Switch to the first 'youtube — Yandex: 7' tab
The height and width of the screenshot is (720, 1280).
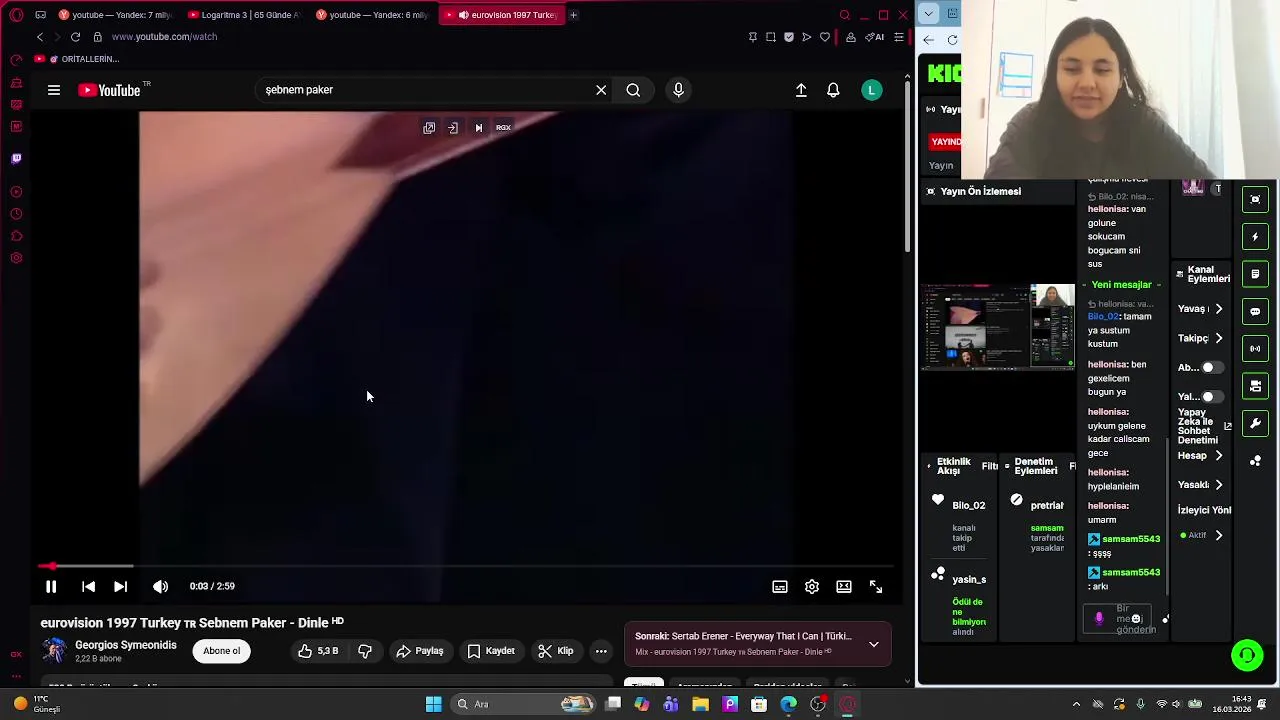coord(115,15)
